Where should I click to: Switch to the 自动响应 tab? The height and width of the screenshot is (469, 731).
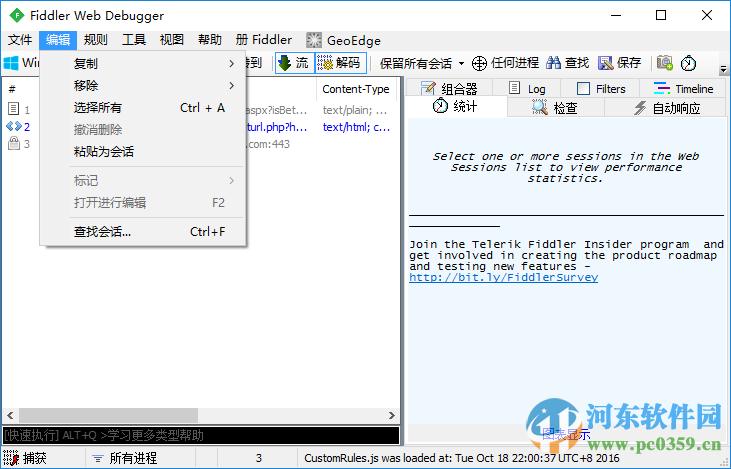tap(666, 108)
